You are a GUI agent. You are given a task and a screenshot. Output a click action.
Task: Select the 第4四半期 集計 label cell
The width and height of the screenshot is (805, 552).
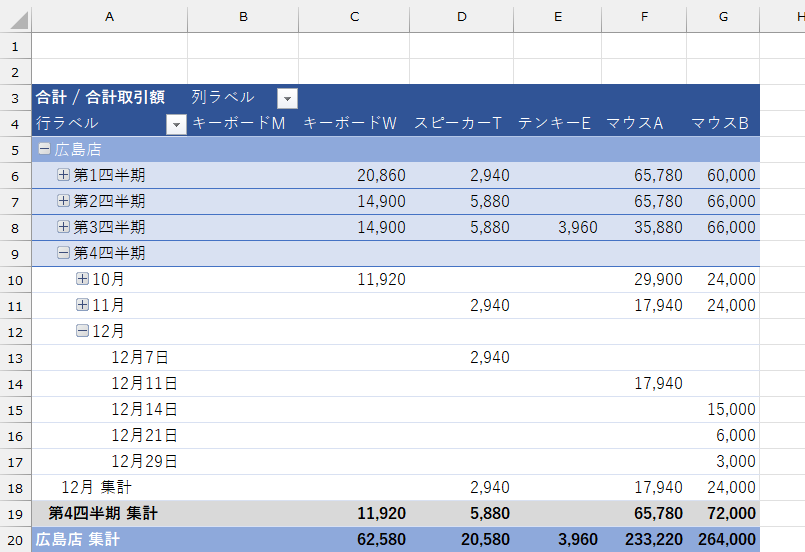pos(103,513)
